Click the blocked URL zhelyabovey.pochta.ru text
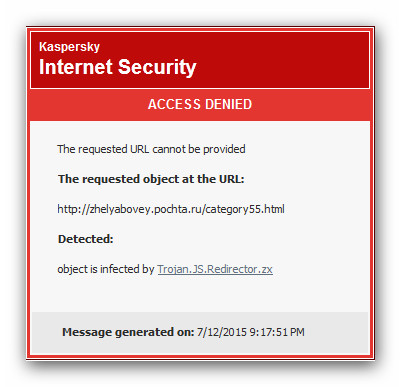Screen dimensions: 401x387 [x=171, y=209]
